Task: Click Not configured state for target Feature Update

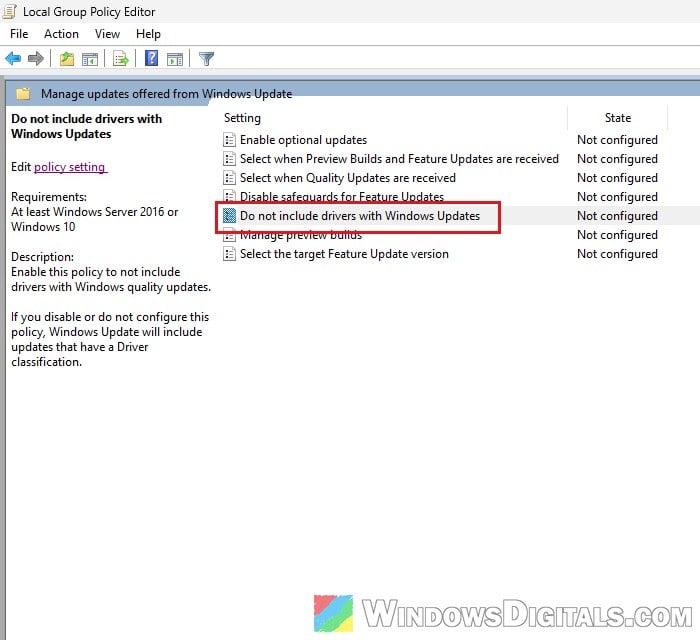Action: tap(617, 254)
